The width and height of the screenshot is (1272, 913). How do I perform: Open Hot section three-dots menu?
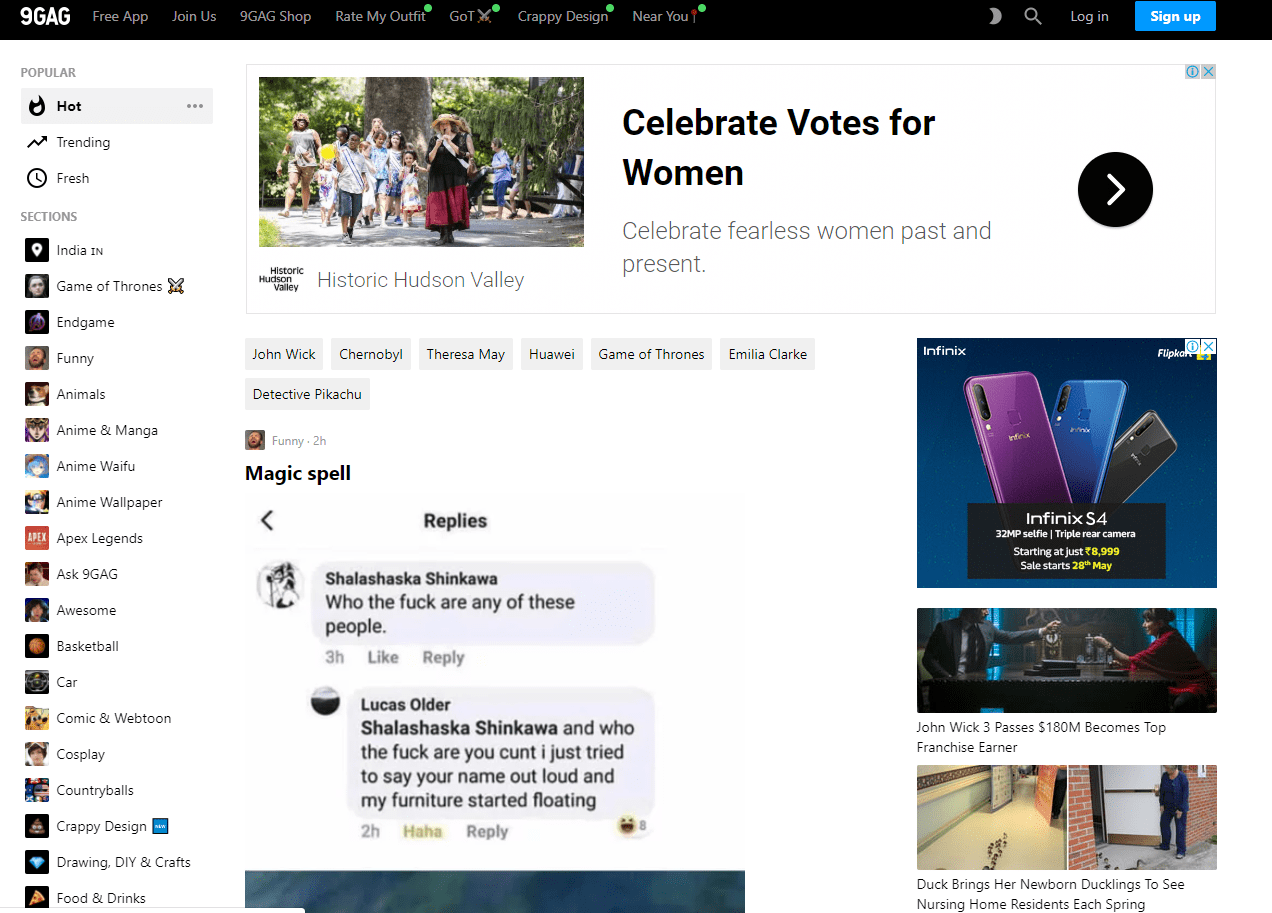195,106
